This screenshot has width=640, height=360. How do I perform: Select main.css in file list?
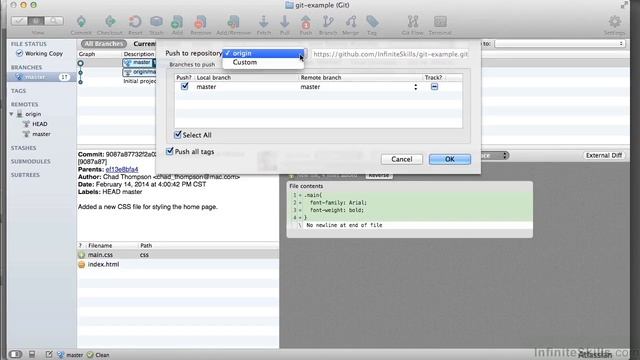[178, 255]
